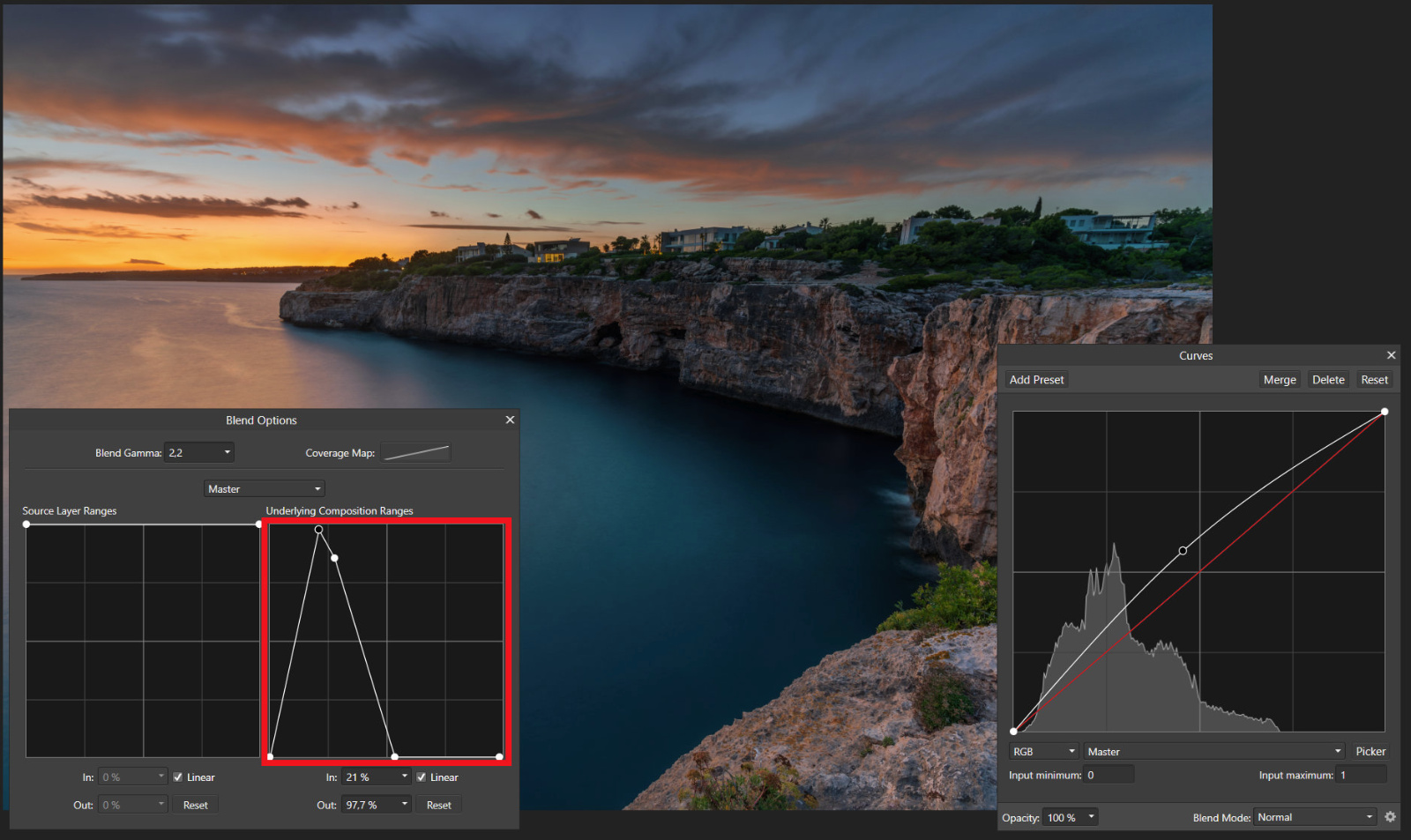Screen dimensions: 1411x840
Task: Click the Blend Options panel title
Action: tap(261, 420)
